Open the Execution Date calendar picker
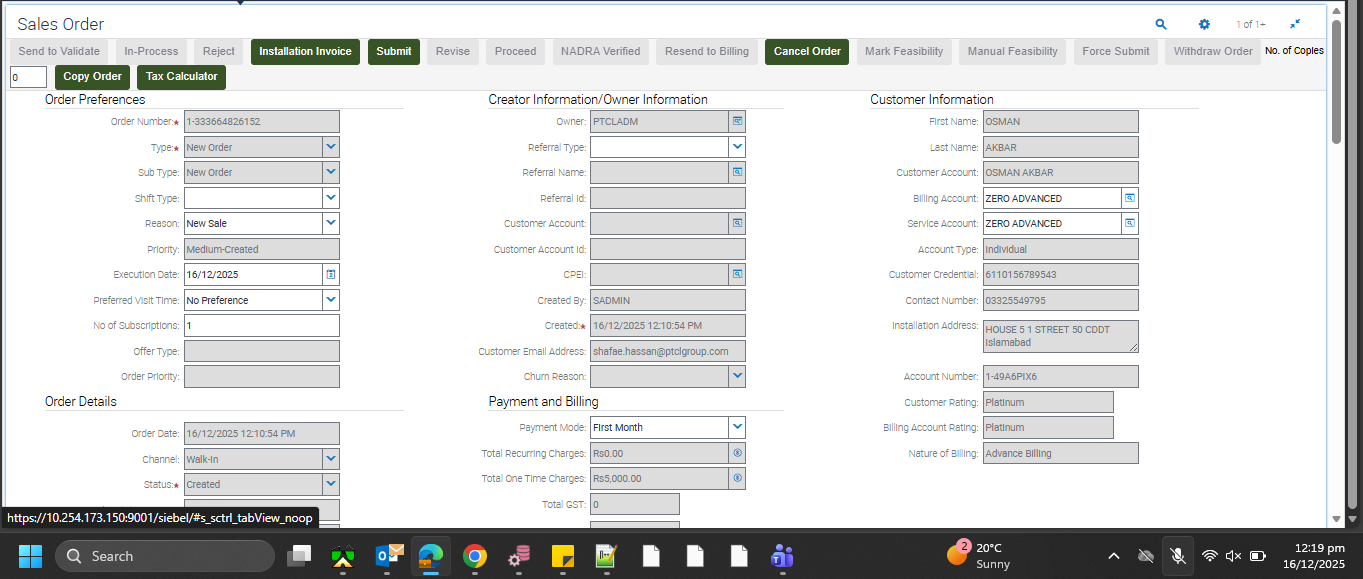The height and width of the screenshot is (579, 1363). [331, 274]
